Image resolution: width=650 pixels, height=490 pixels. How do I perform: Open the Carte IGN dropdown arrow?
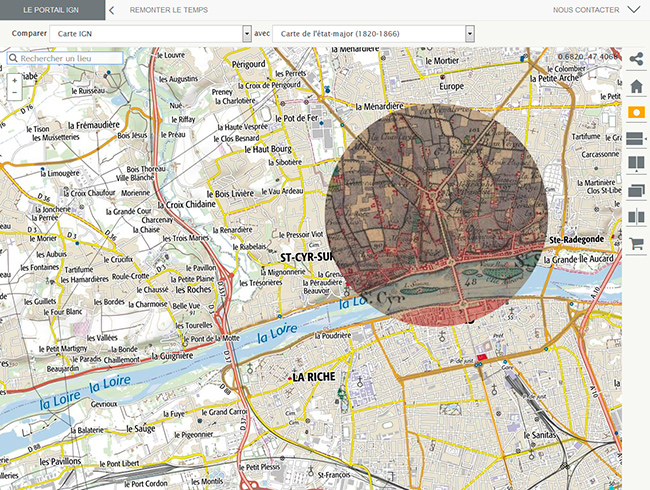[x=247, y=34]
